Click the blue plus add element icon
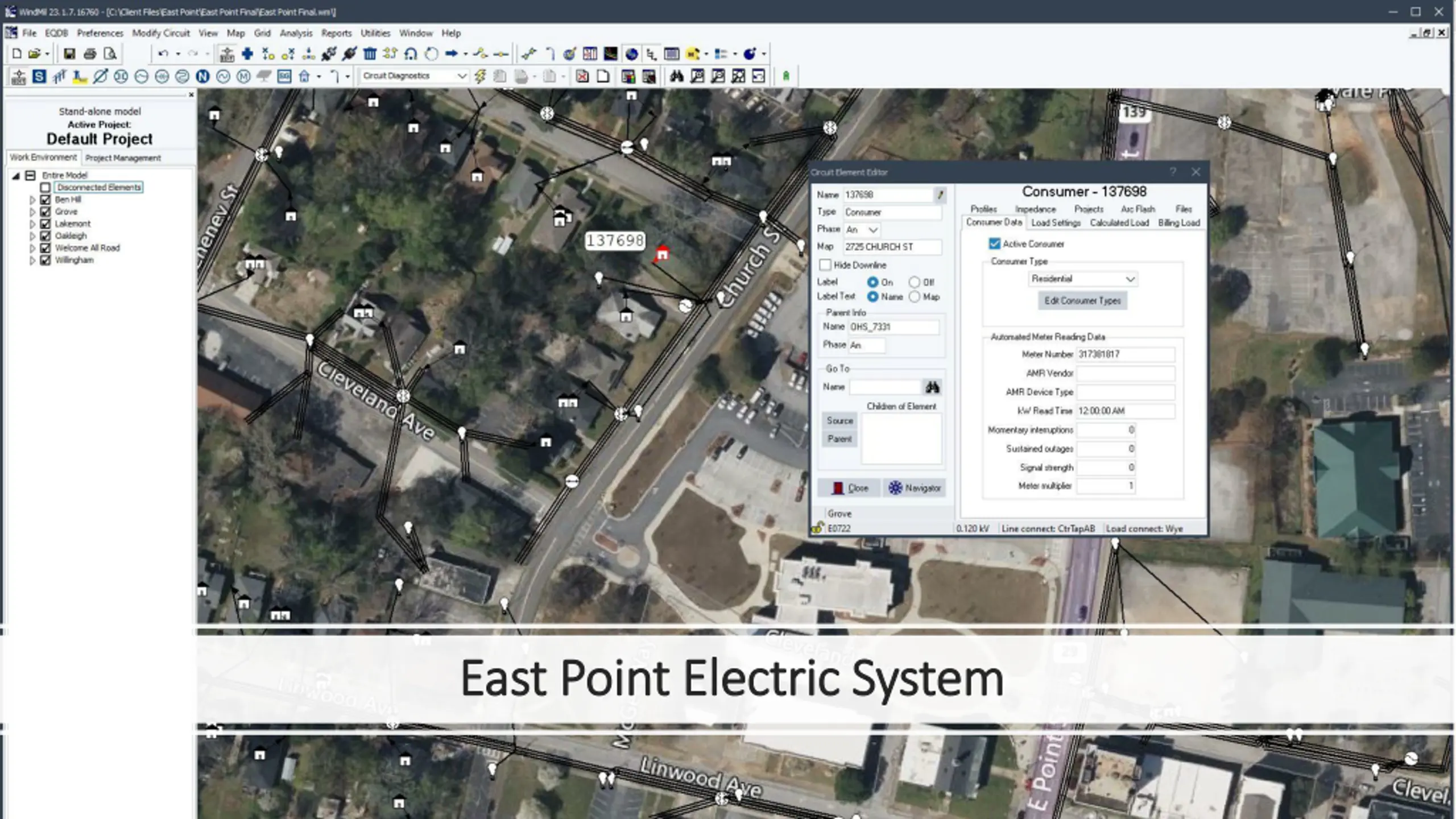Screen dimensions: 1456x819 247,54
